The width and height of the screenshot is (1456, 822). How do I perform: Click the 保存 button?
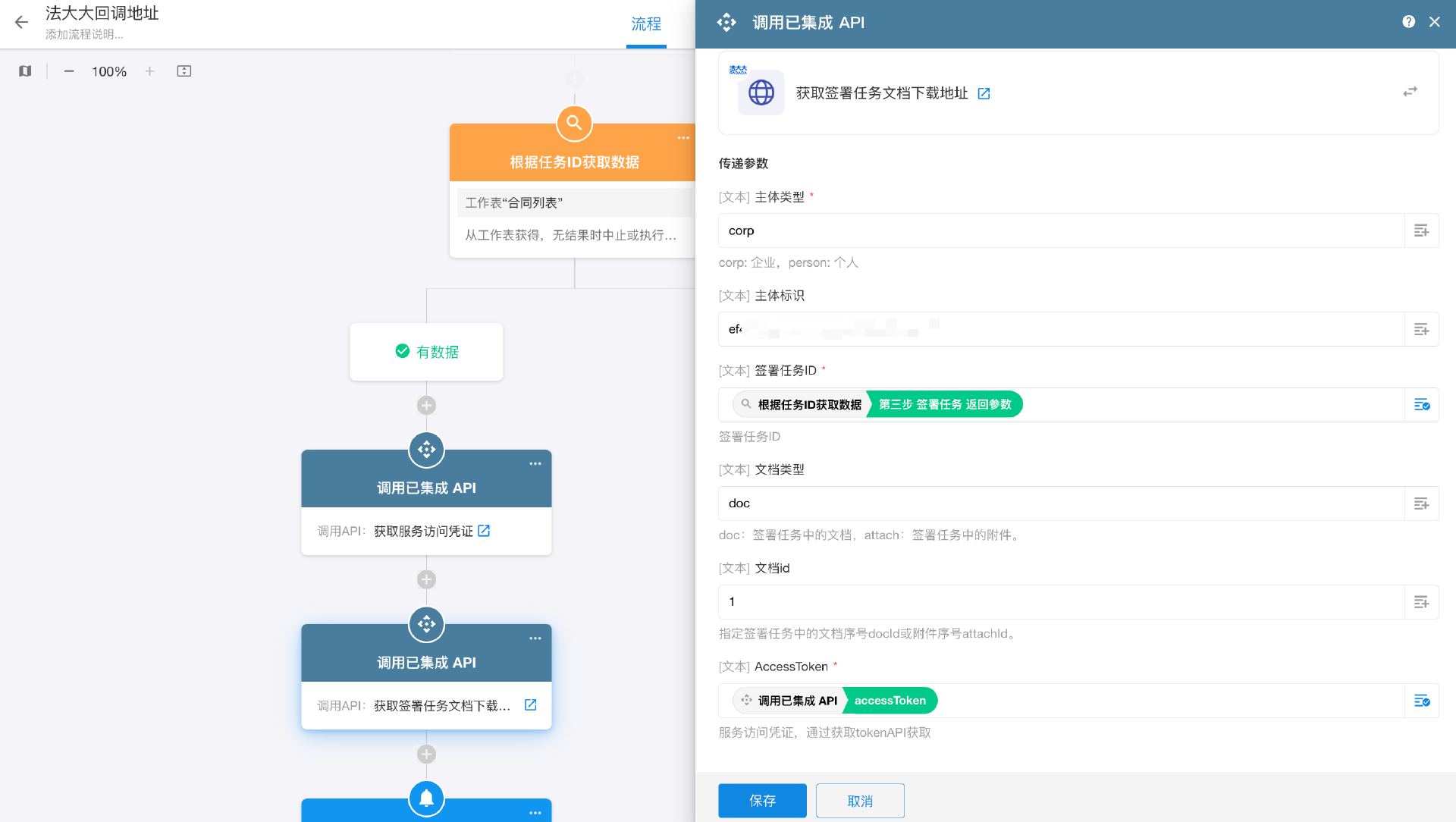[762, 801]
